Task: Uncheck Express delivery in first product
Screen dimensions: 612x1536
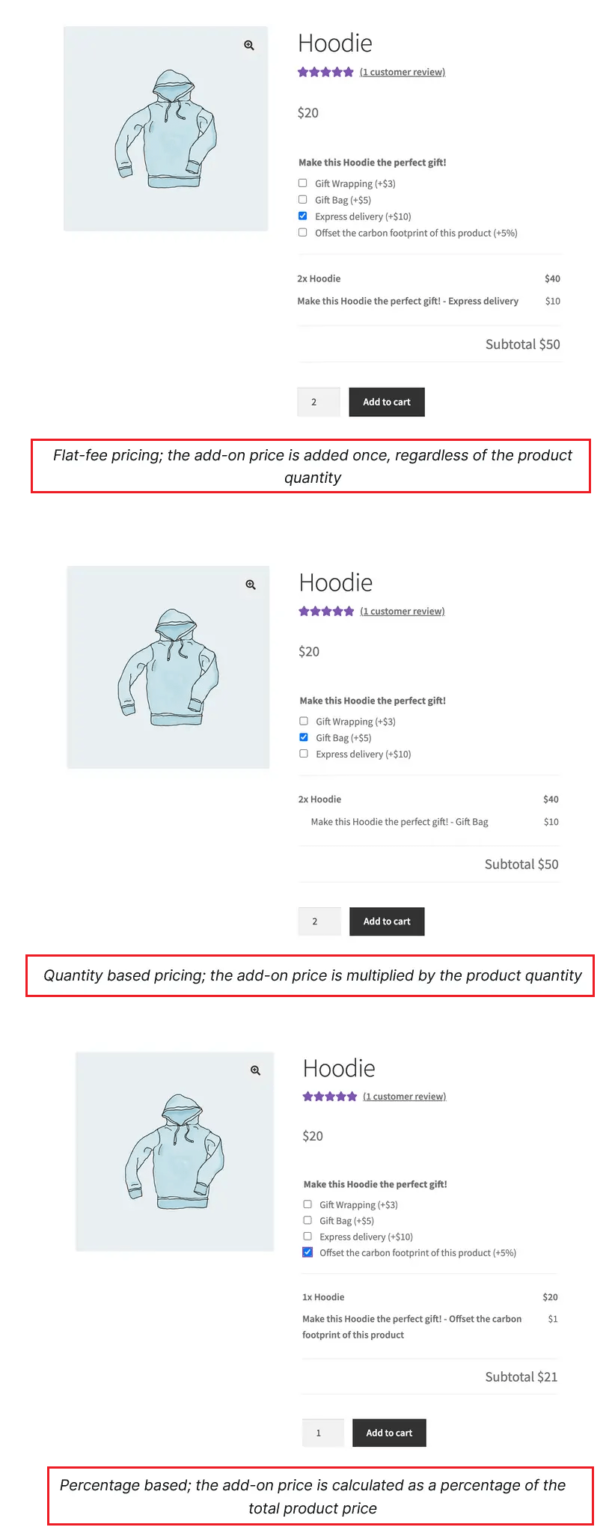Action: (303, 216)
